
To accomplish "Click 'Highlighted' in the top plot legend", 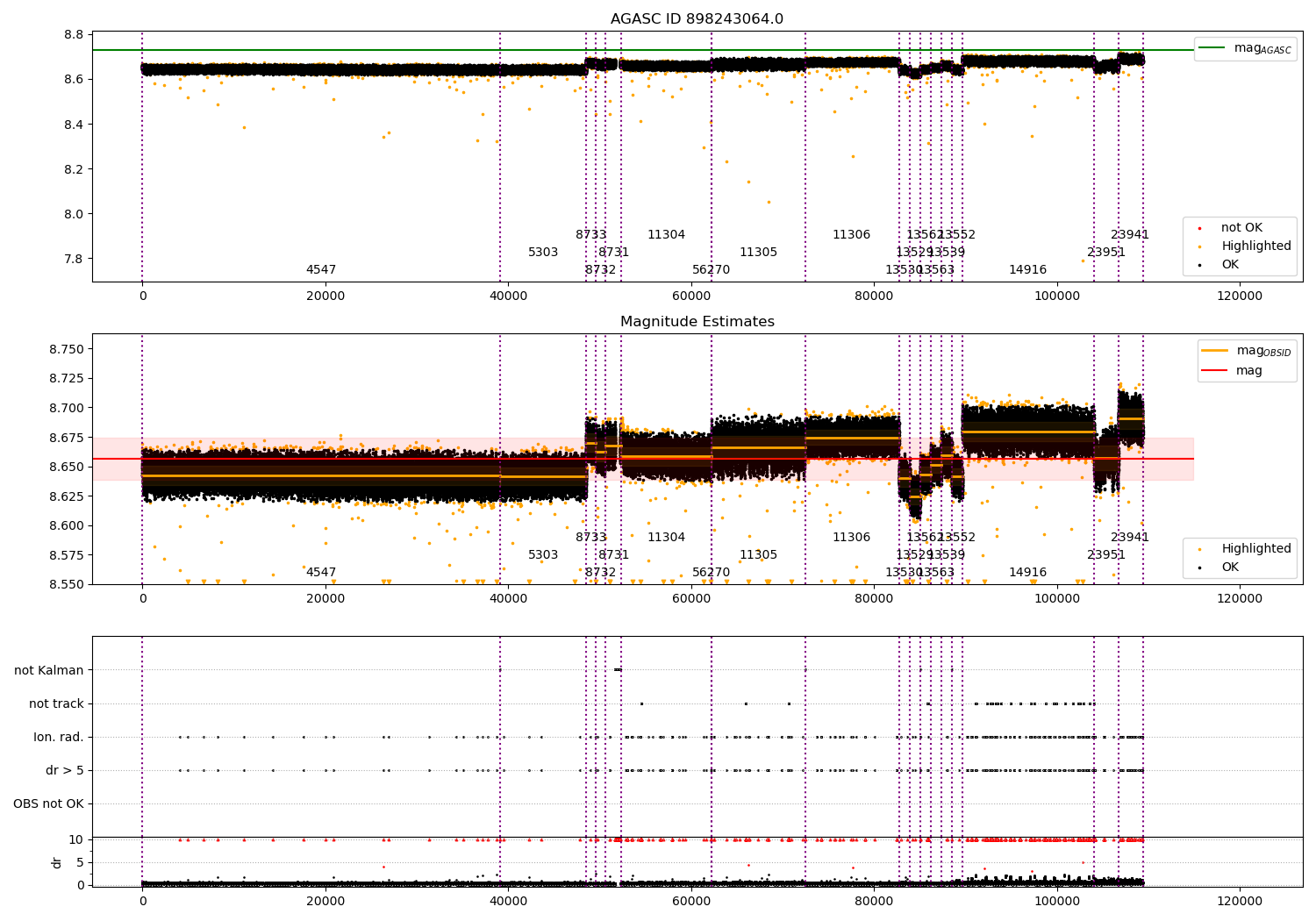I will [x=1256, y=246].
